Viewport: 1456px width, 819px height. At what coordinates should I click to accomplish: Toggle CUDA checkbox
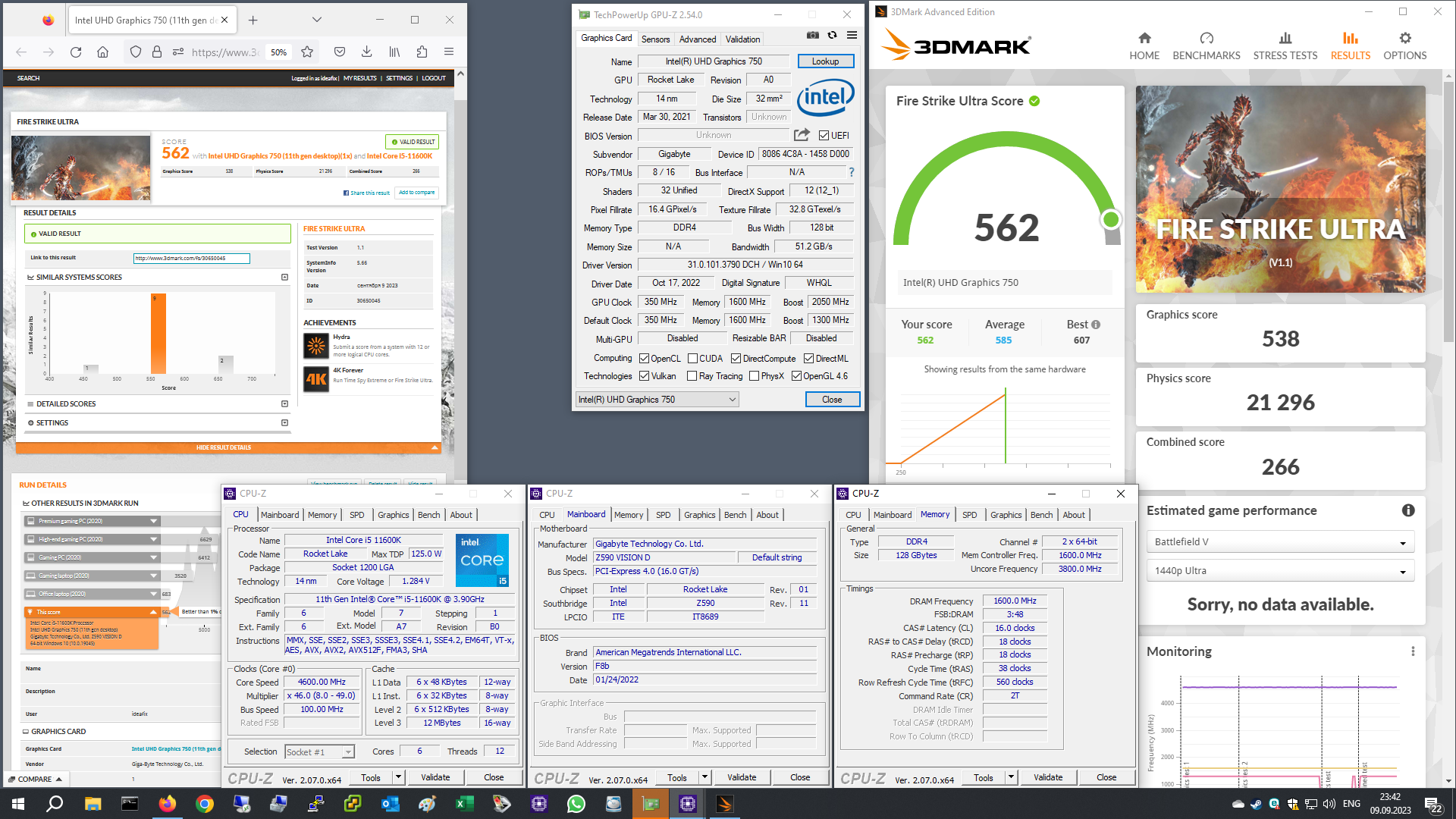(x=692, y=359)
